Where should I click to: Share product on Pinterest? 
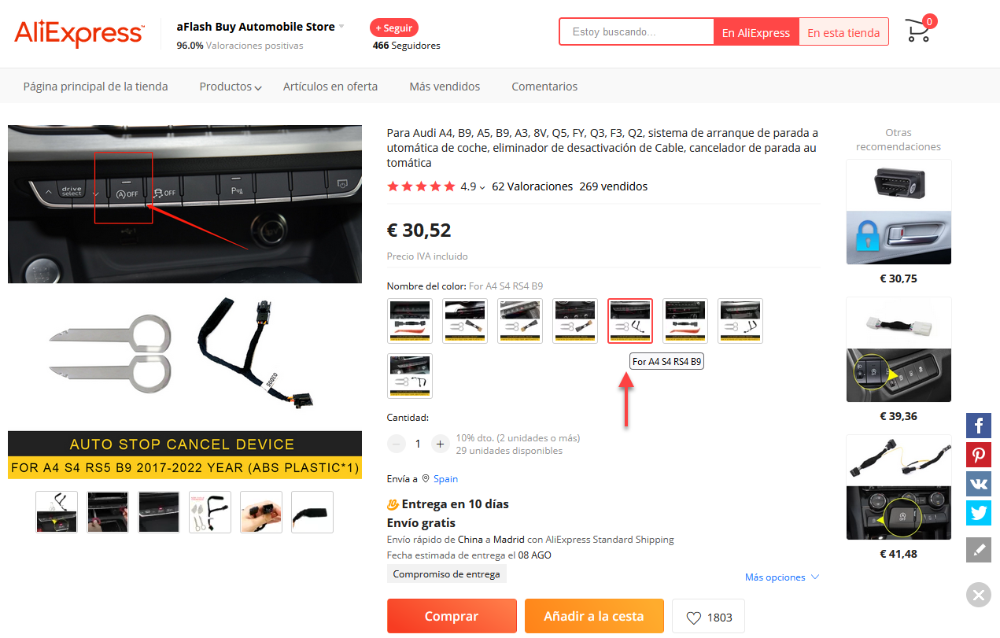tap(978, 455)
